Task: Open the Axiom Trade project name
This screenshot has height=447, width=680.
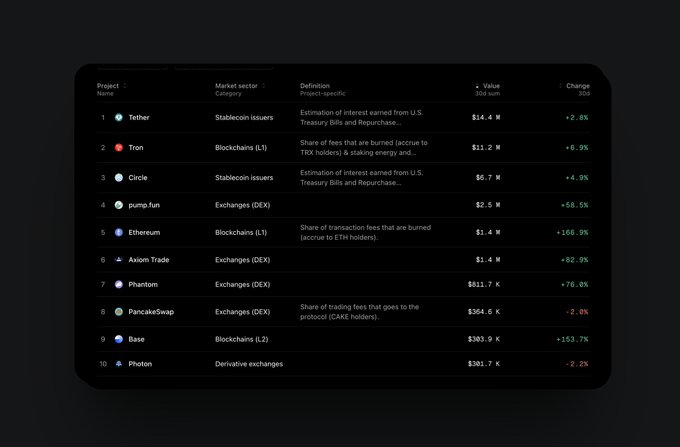Action: [149, 260]
